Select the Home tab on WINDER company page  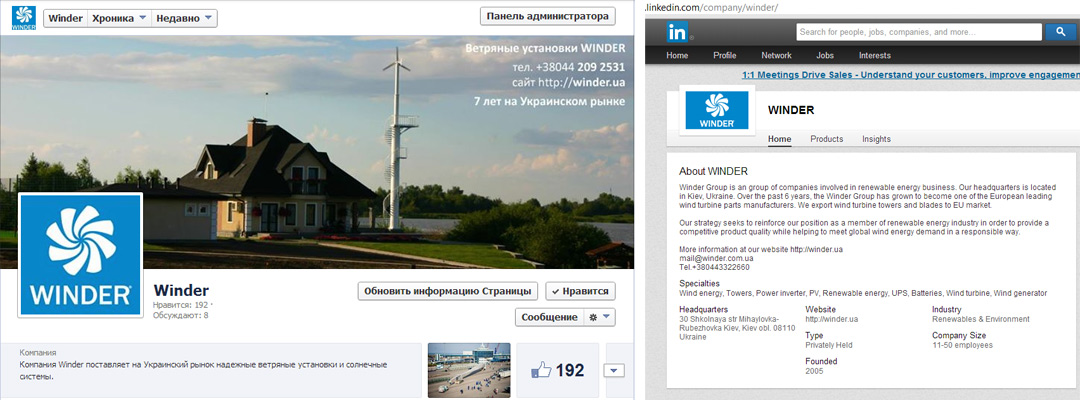point(779,139)
